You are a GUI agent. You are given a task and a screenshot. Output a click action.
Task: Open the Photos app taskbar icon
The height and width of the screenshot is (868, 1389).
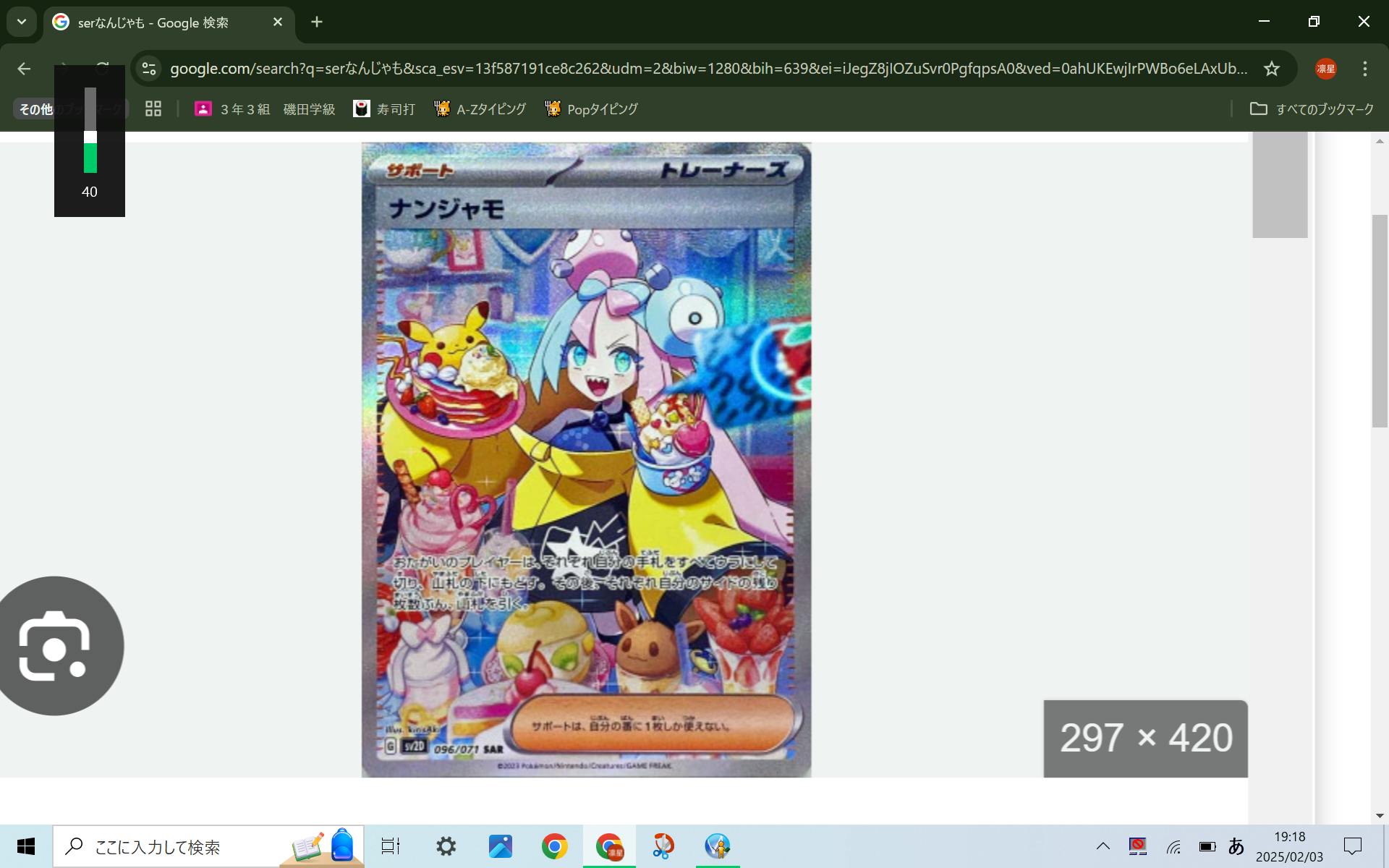[x=500, y=846]
